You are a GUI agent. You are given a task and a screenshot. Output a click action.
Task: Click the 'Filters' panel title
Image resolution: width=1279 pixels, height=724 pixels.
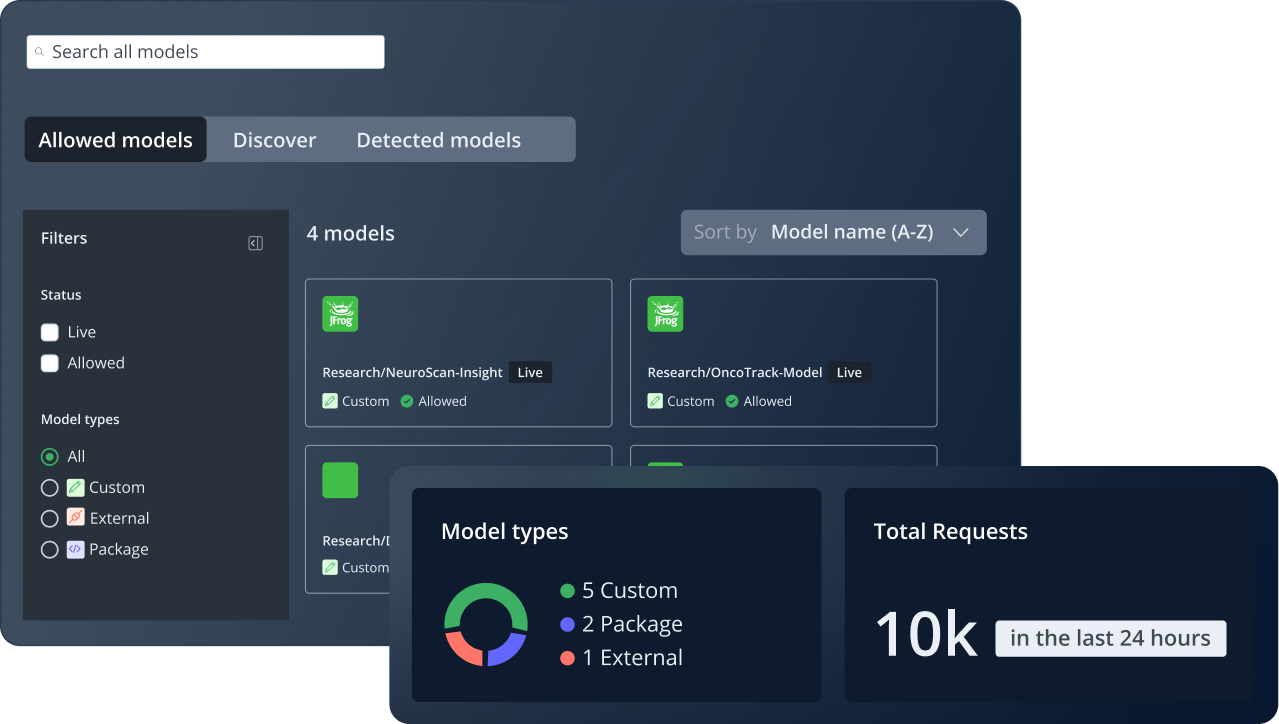[x=64, y=238]
